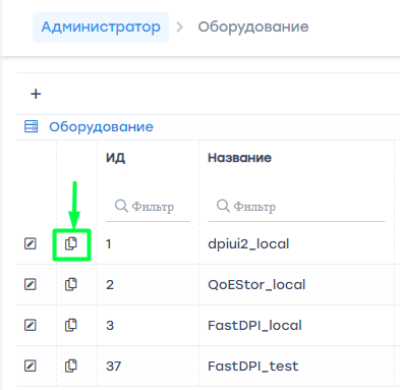Focus the ИД filter field
This screenshot has height=390, width=400.
tap(148, 207)
